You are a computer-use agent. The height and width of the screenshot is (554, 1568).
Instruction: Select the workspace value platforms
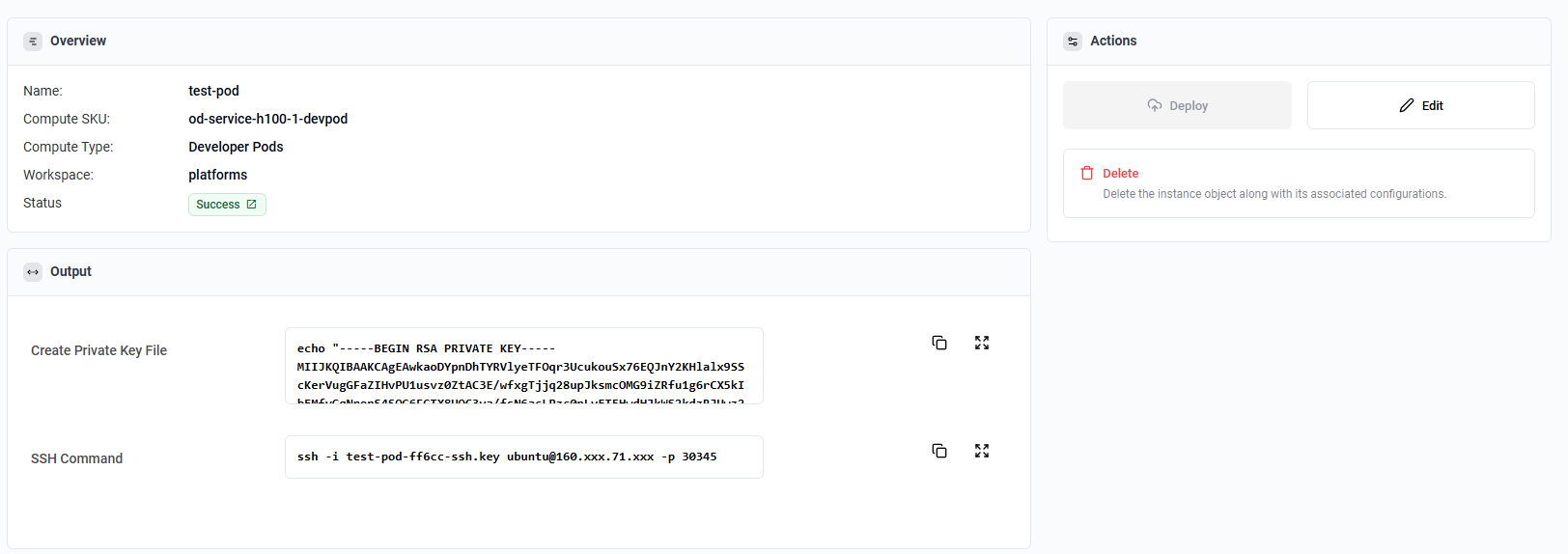coord(217,175)
